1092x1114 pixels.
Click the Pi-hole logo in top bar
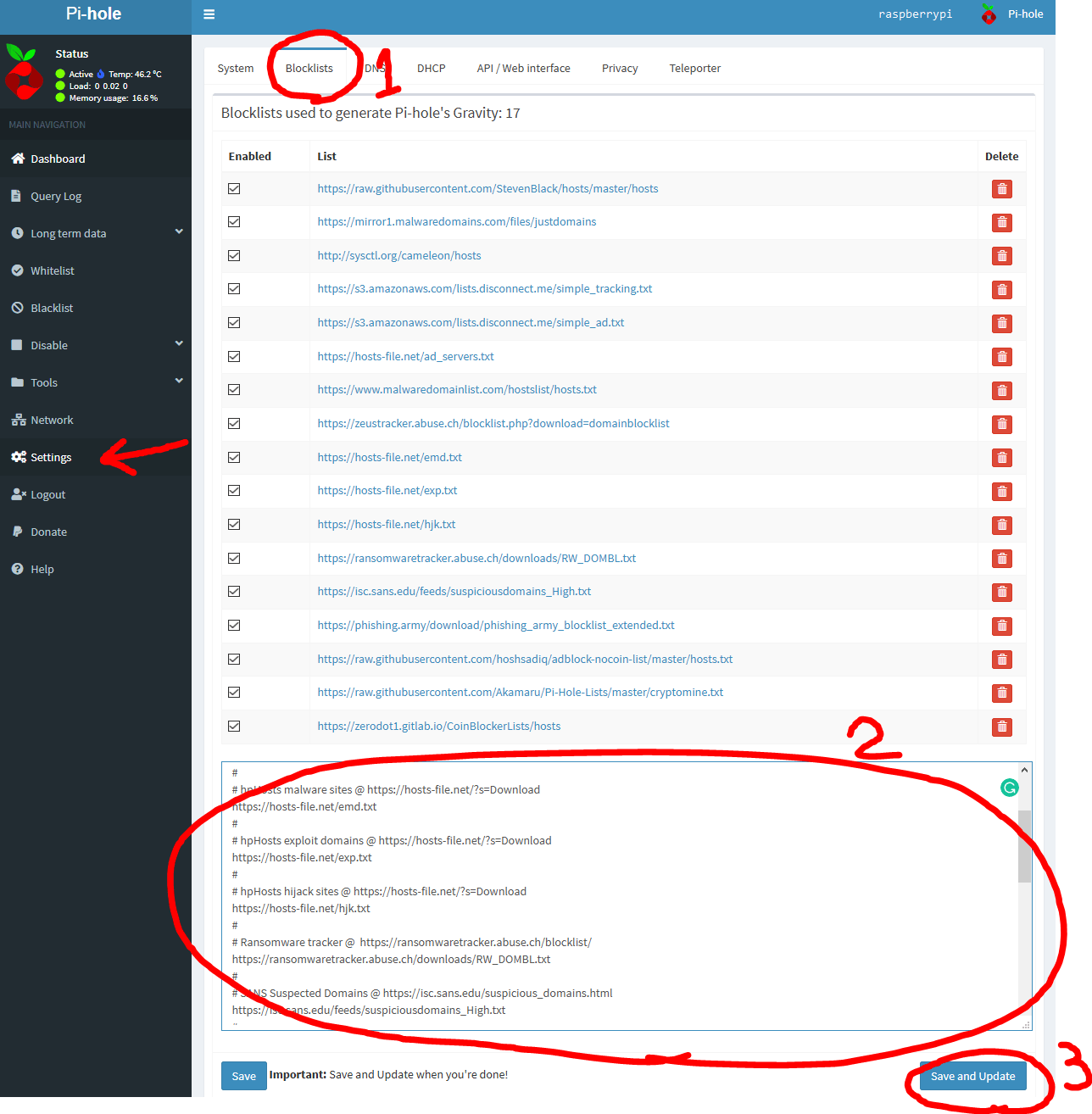coord(989,14)
